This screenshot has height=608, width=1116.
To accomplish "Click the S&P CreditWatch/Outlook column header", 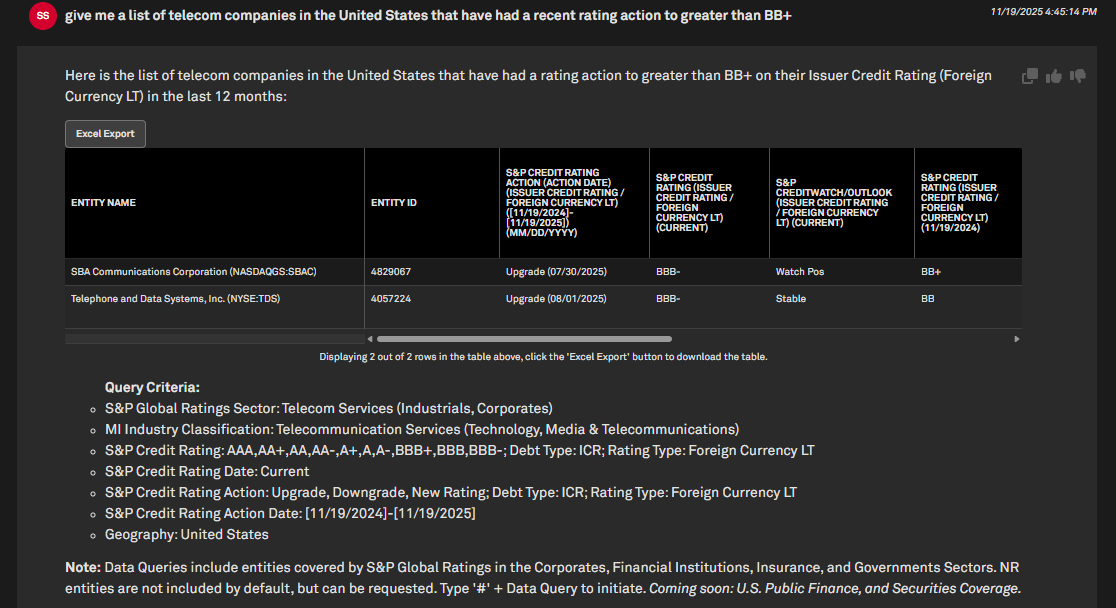I will pos(834,203).
